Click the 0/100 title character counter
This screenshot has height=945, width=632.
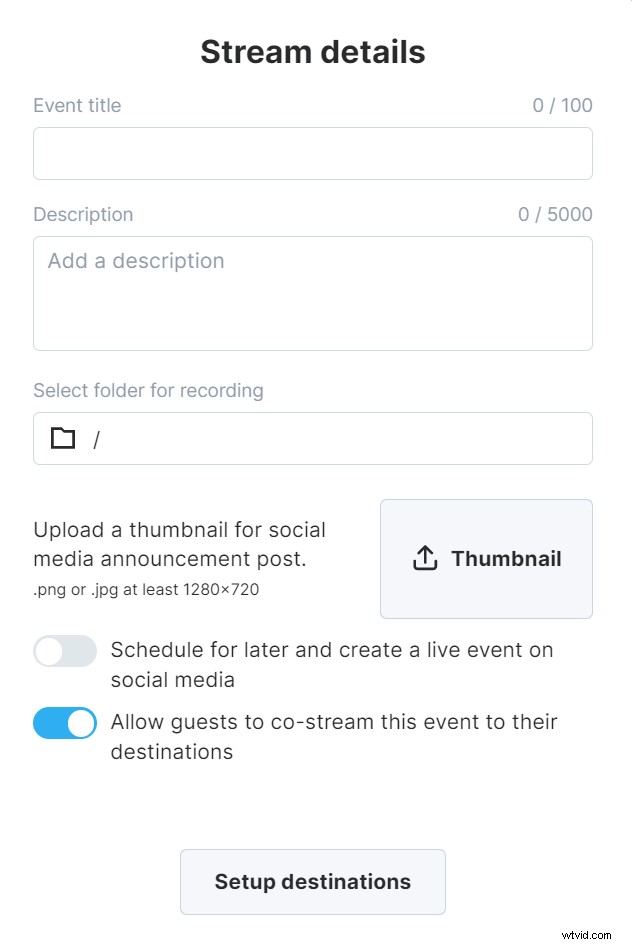click(562, 105)
